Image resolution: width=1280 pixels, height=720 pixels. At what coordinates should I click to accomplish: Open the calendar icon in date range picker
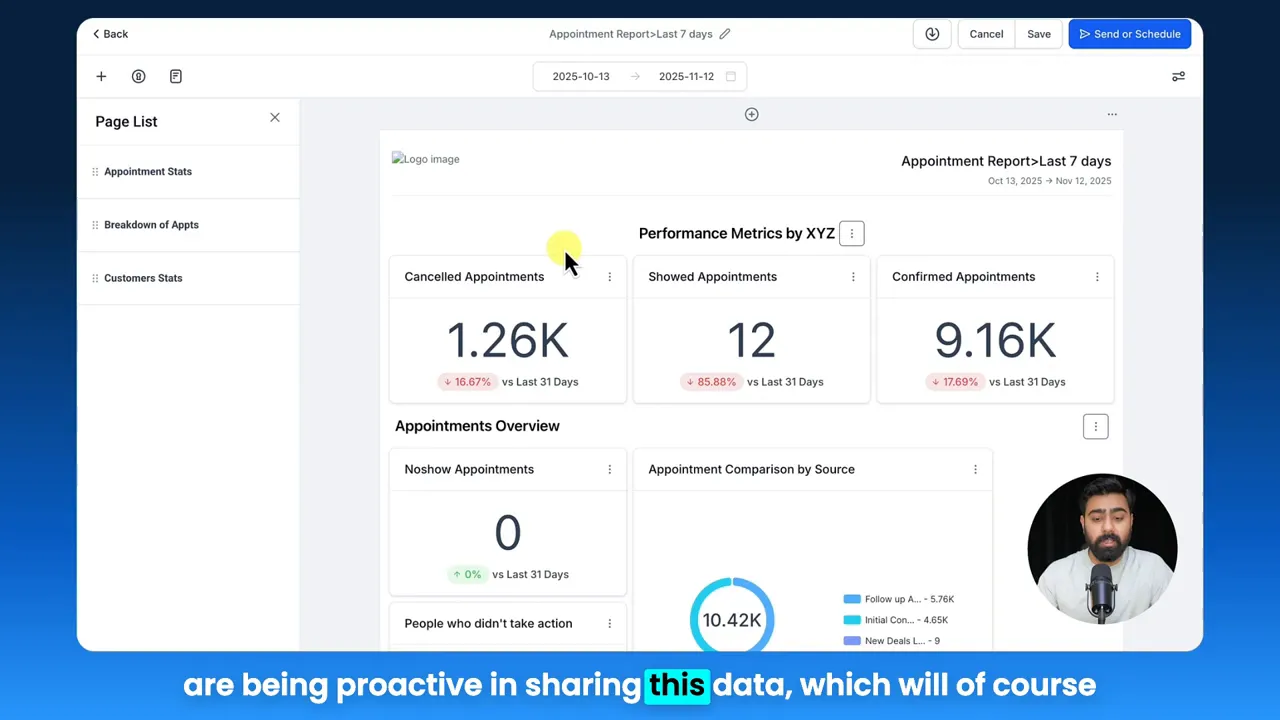pyautogui.click(x=730, y=76)
